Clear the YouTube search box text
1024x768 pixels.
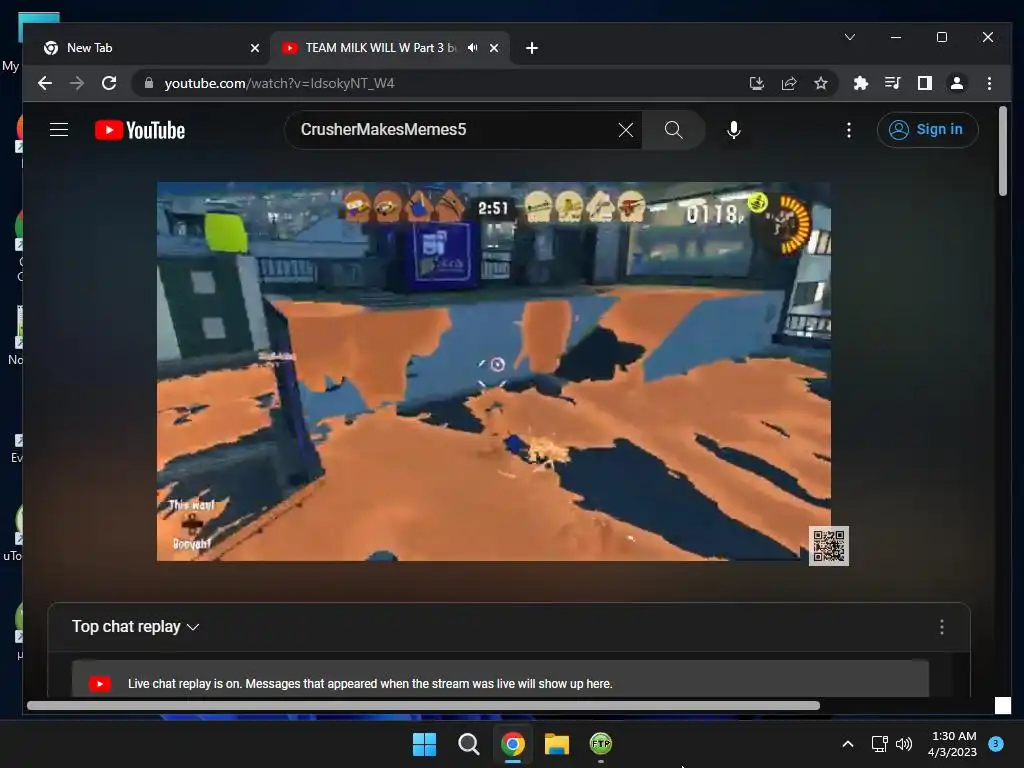[x=625, y=130]
